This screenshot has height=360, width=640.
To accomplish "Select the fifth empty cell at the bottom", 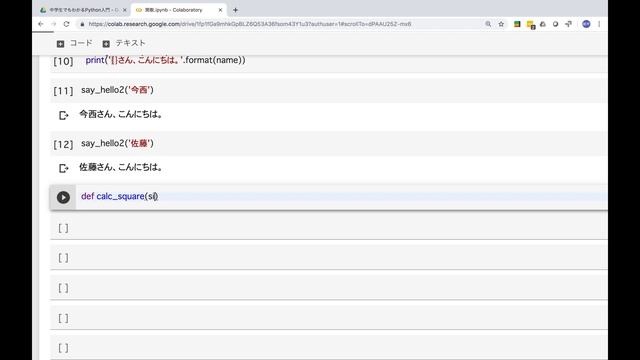I will (329, 347).
